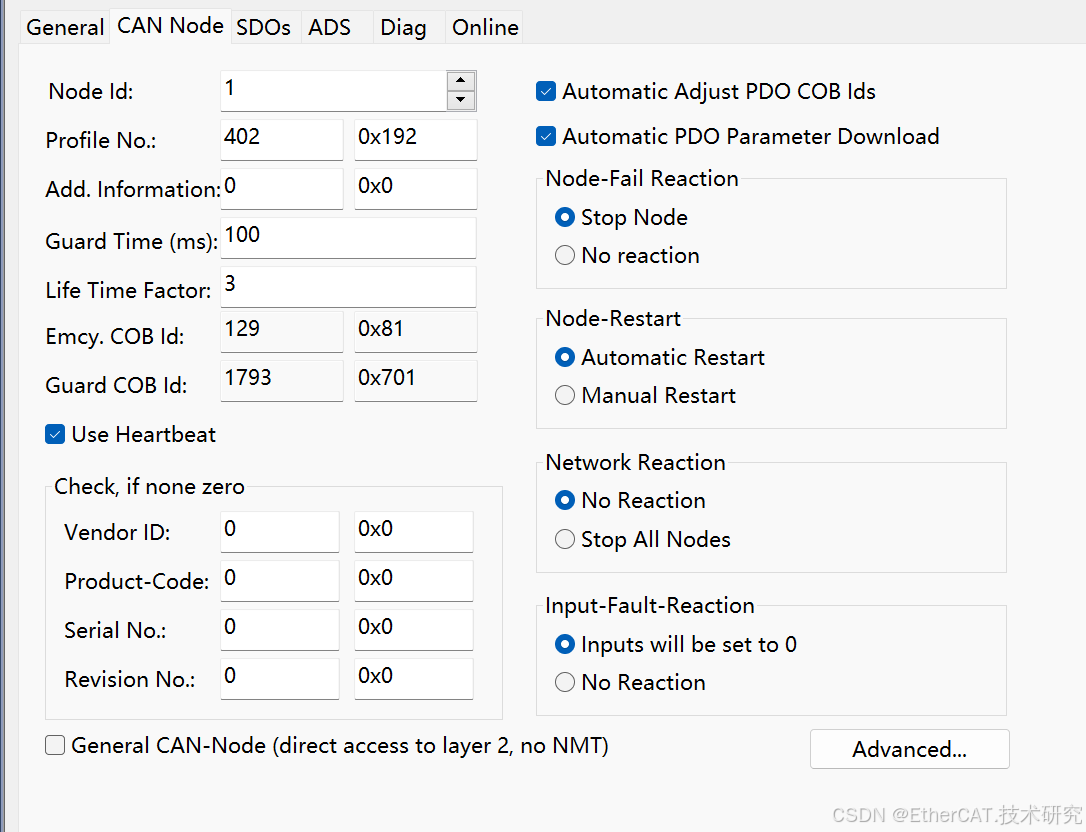1086x832 pixels.
Task: Uncheck Automatic Adjust PDO COB Ids
Action: (x=546, y=92)
